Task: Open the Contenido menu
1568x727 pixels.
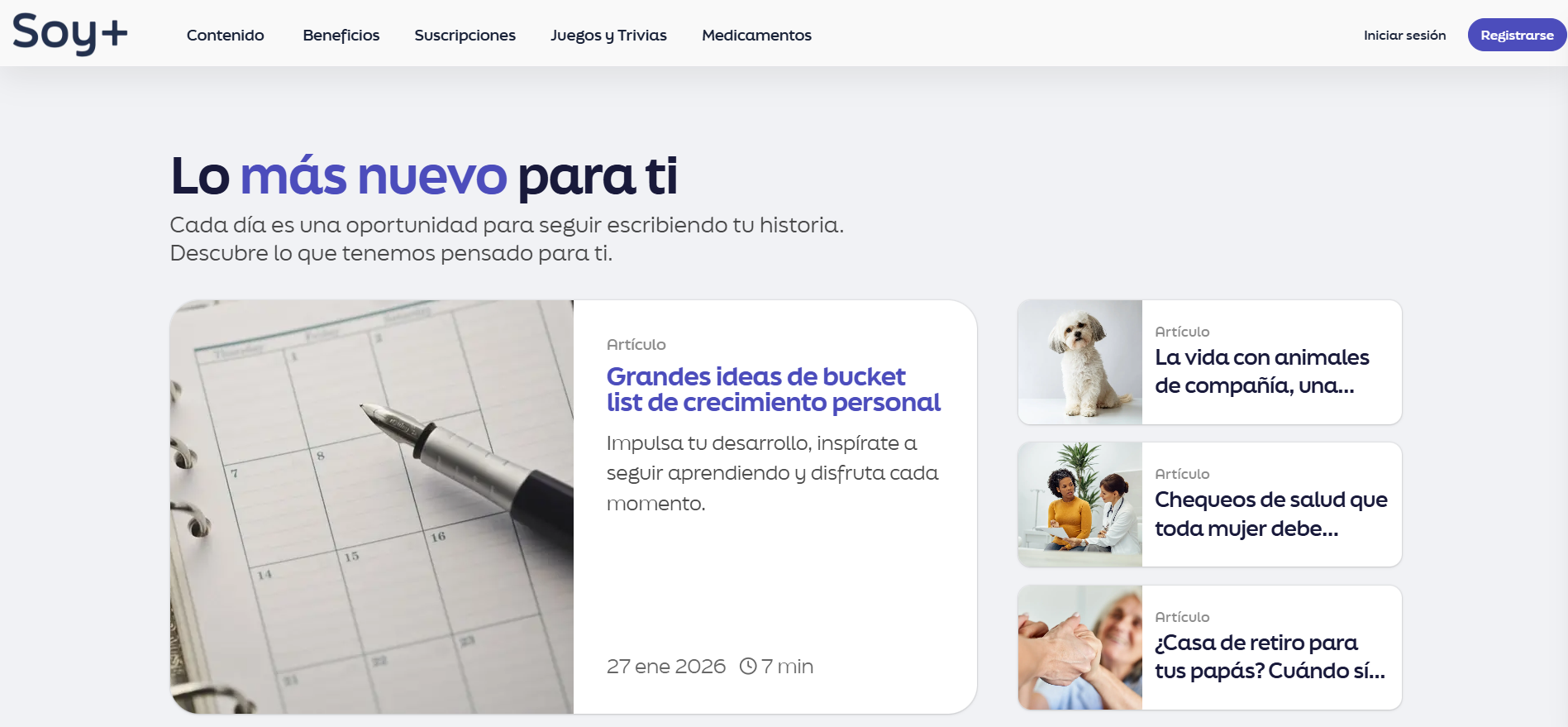Action: tap(225, 35)
